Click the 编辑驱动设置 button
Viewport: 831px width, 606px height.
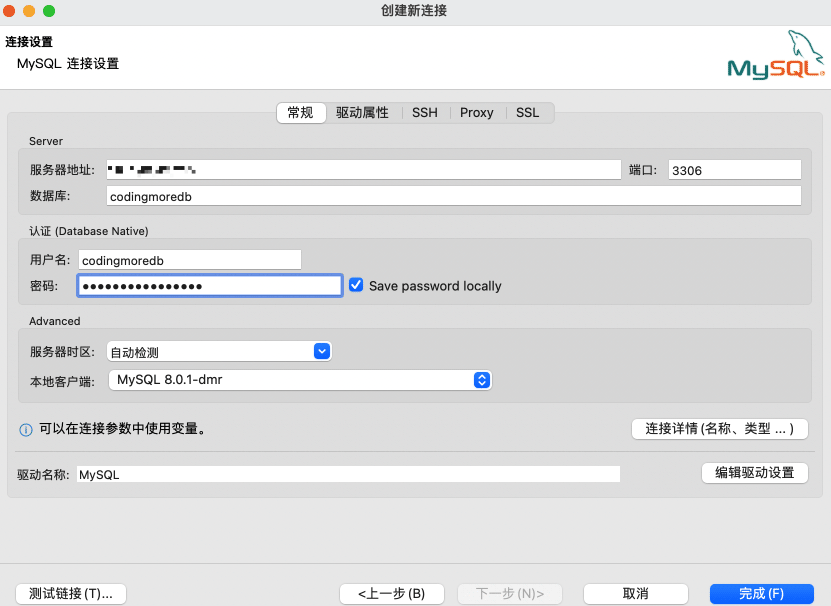(x=755, y=472)
